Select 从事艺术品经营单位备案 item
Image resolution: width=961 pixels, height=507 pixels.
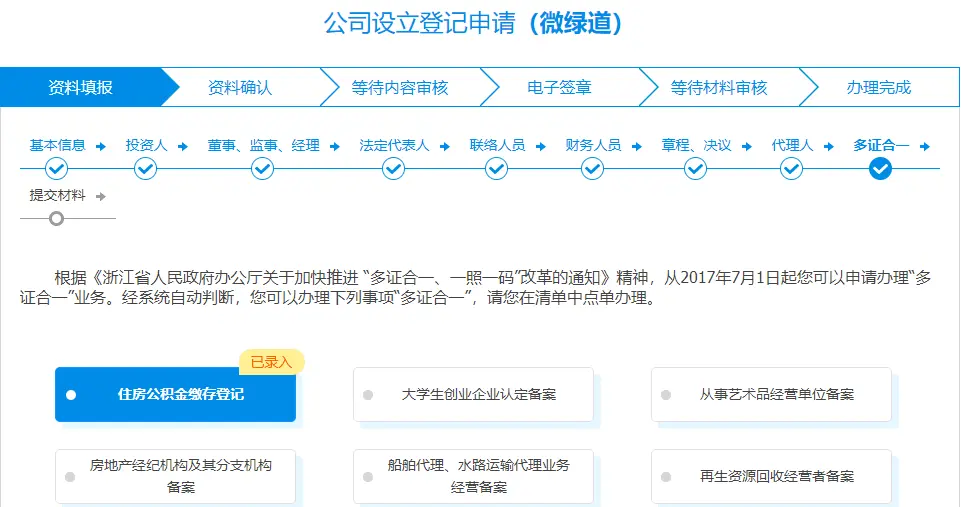[771, 394]
